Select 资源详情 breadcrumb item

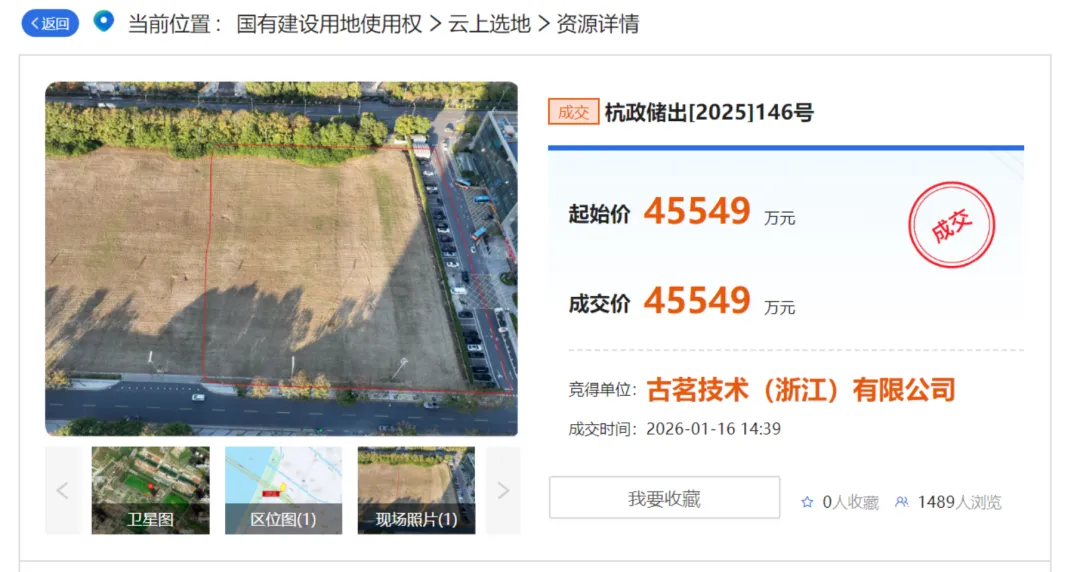click(598, 24)
